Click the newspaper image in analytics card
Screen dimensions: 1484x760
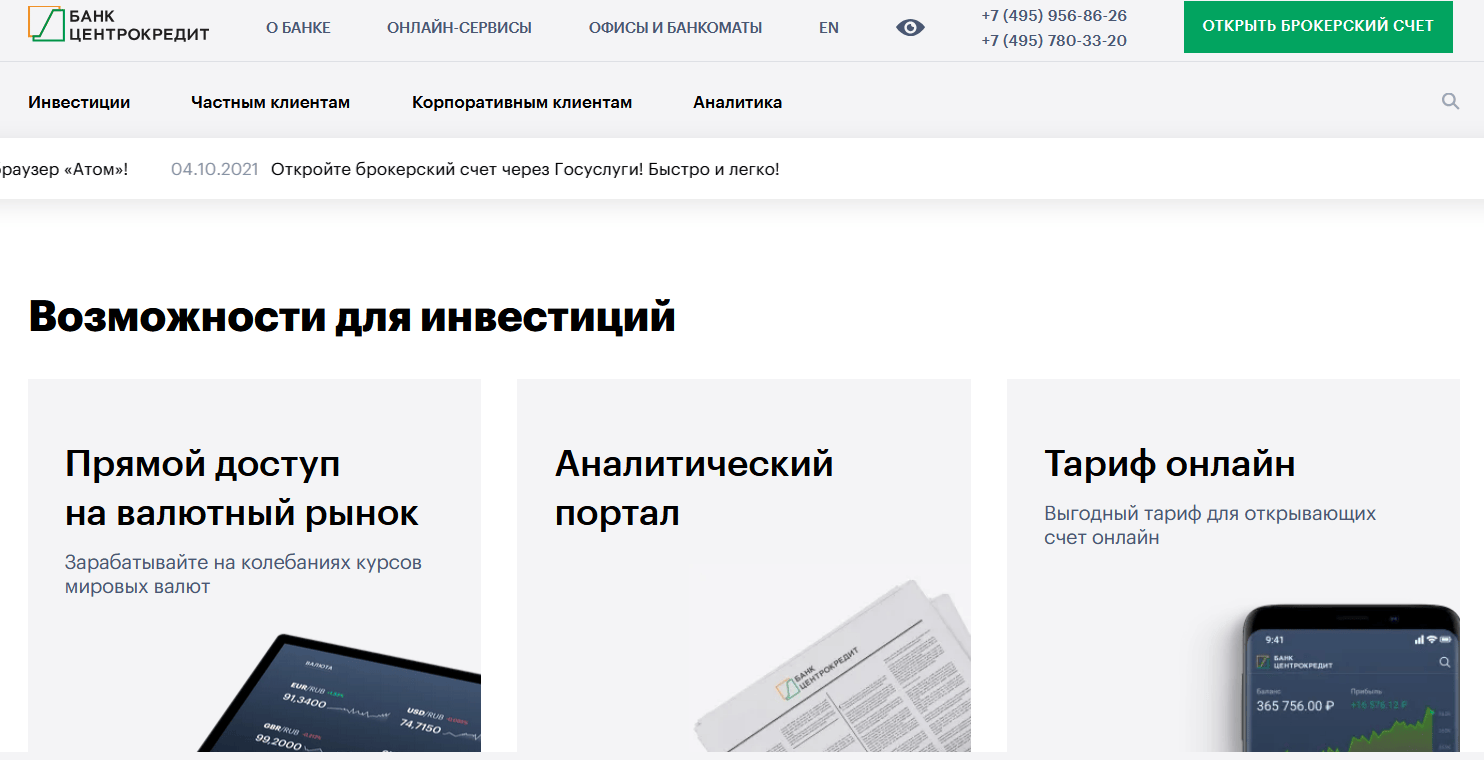[x=830, y=667]
